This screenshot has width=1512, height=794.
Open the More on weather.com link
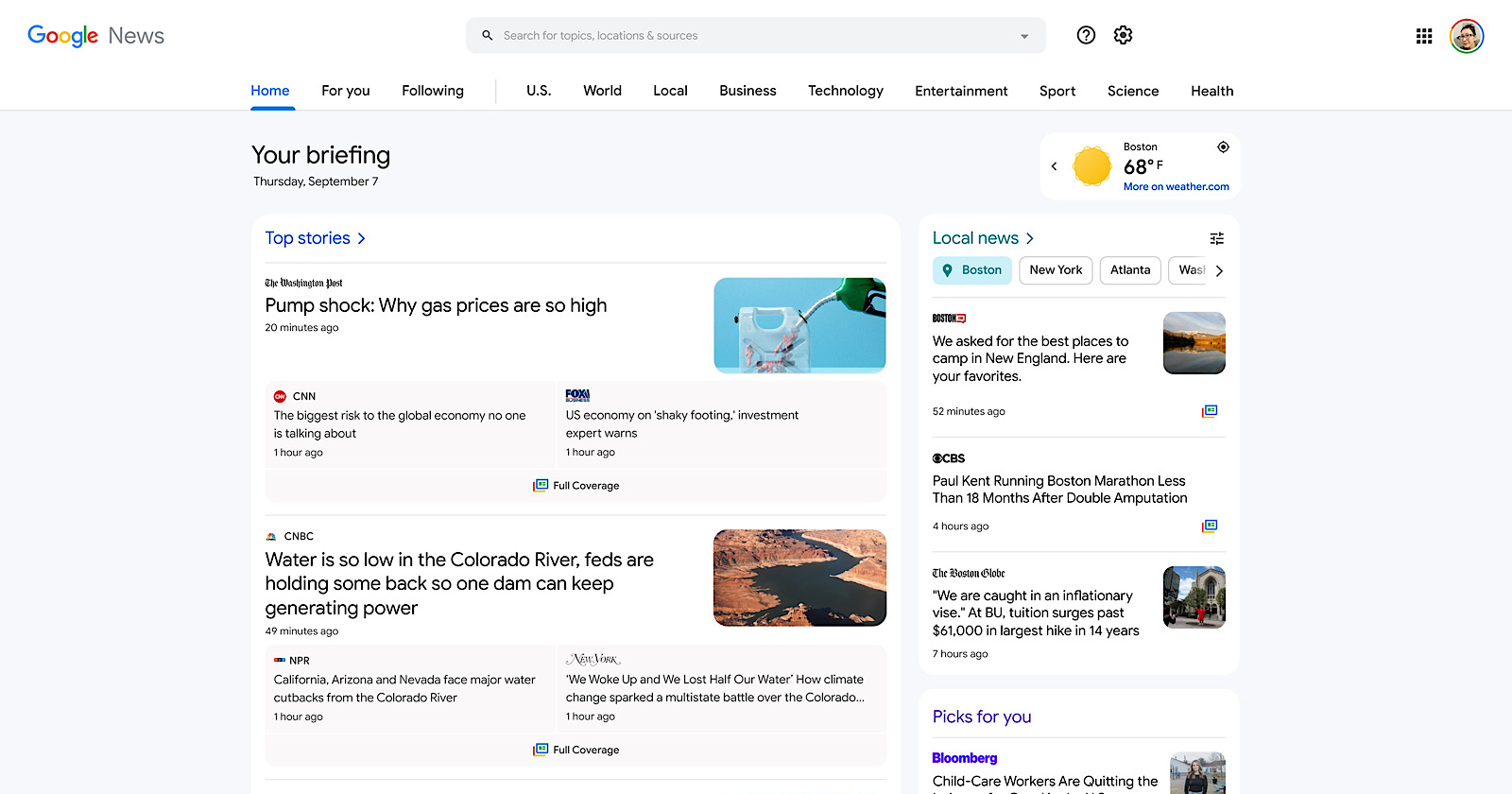pyautogui.click(x=1176, y=187)
